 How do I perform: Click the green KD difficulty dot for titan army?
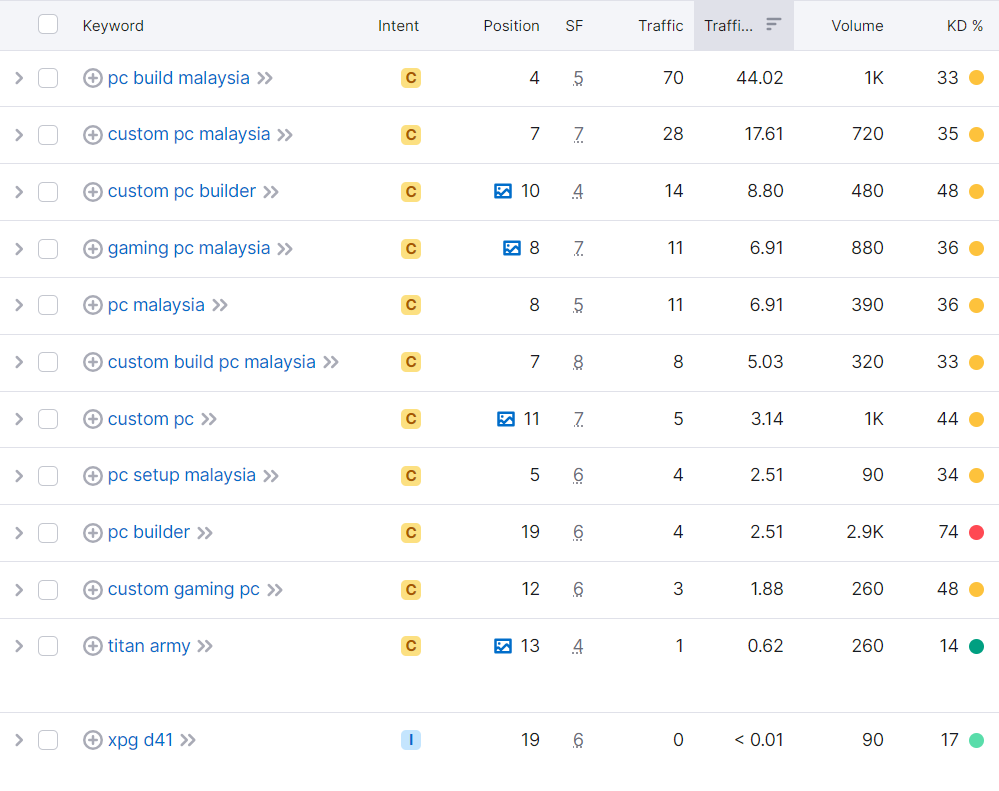coord(978,646)
